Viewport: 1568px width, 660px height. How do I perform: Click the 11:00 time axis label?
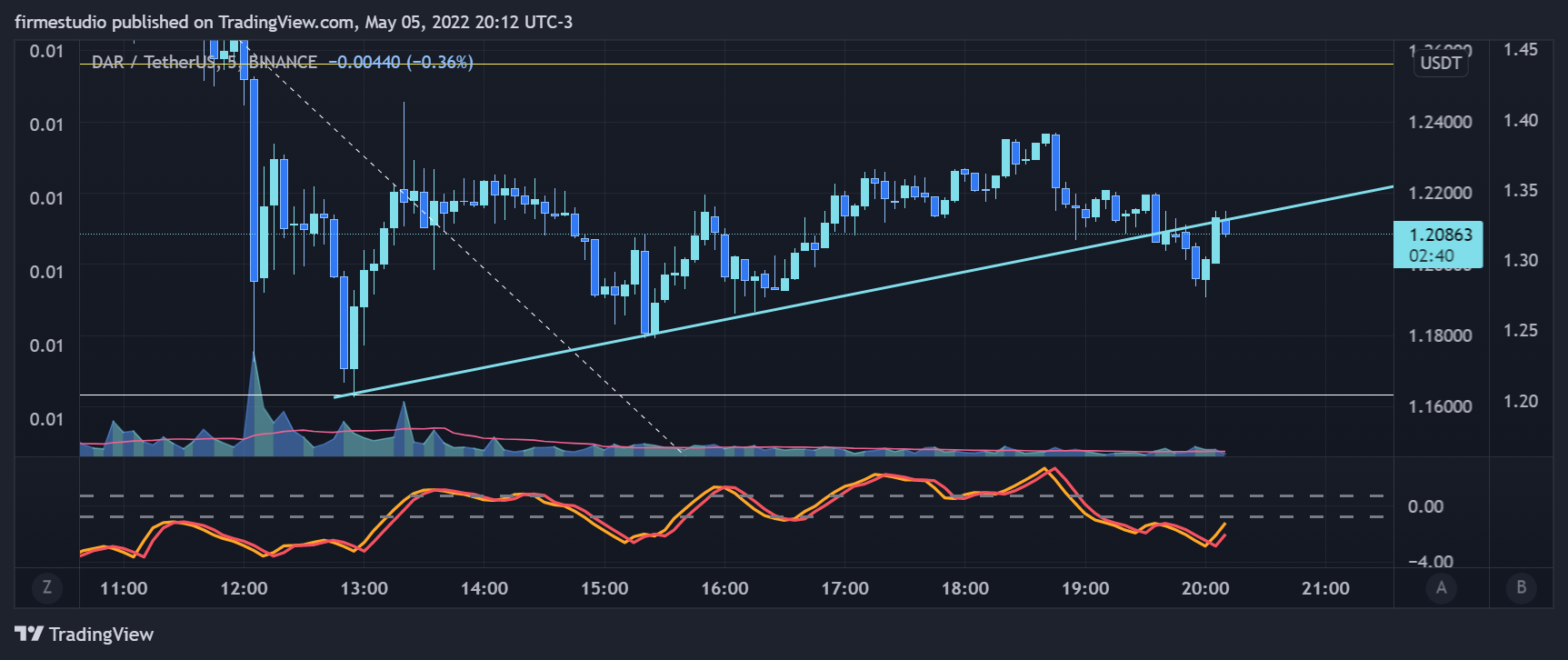pyautogui.click(x=124, y=588)
